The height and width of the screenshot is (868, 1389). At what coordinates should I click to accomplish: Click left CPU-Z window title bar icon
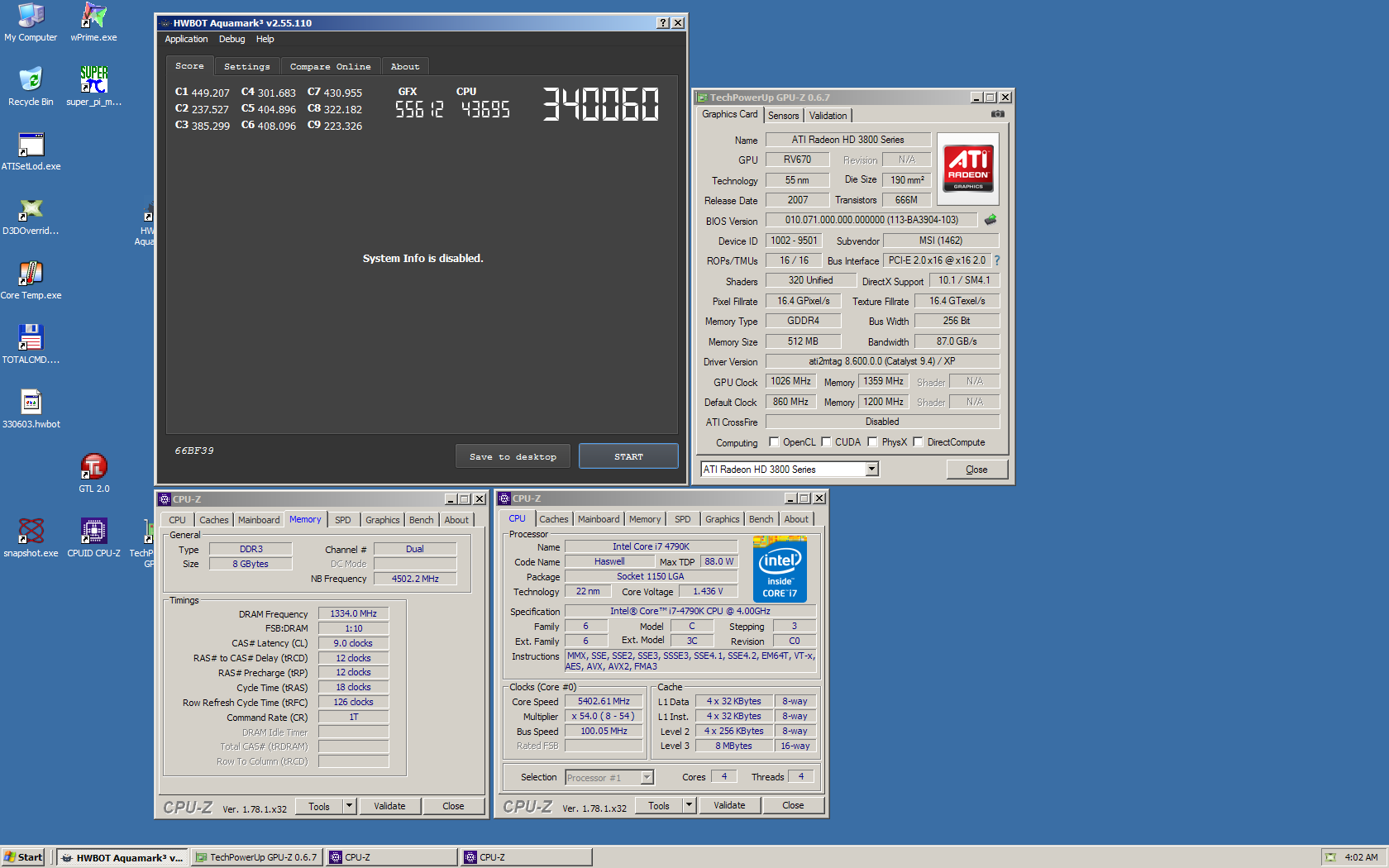pyautogui.click(x=165, y=499)
